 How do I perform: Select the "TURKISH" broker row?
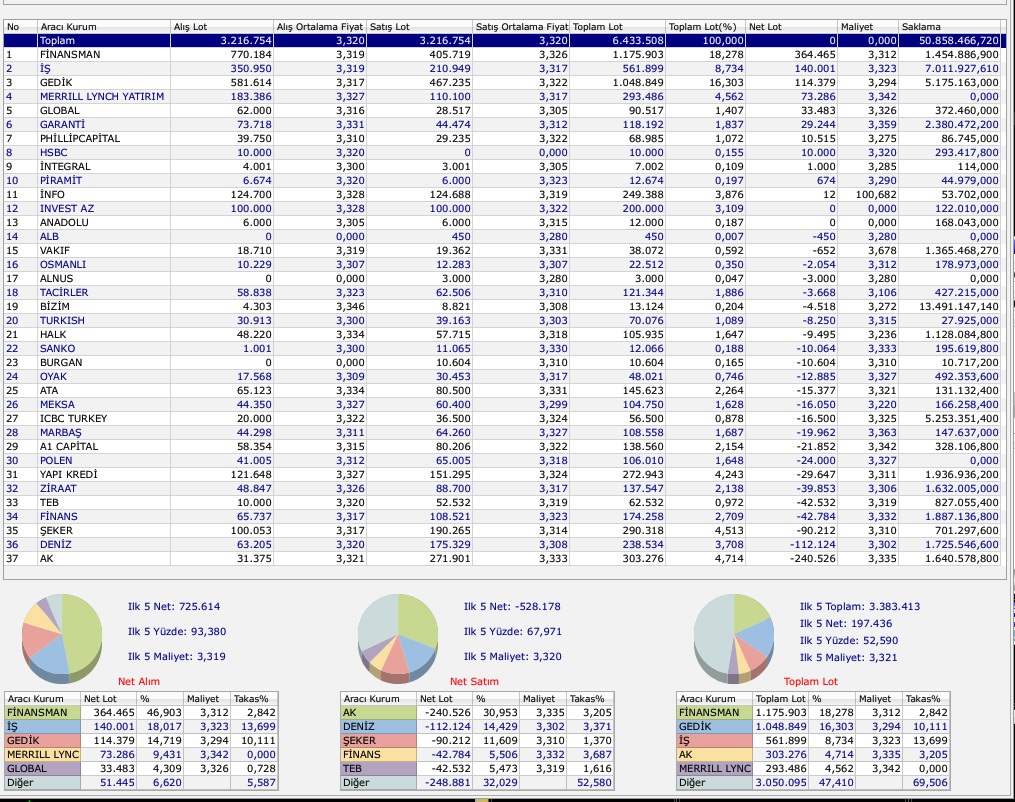[x=502, y=321]
